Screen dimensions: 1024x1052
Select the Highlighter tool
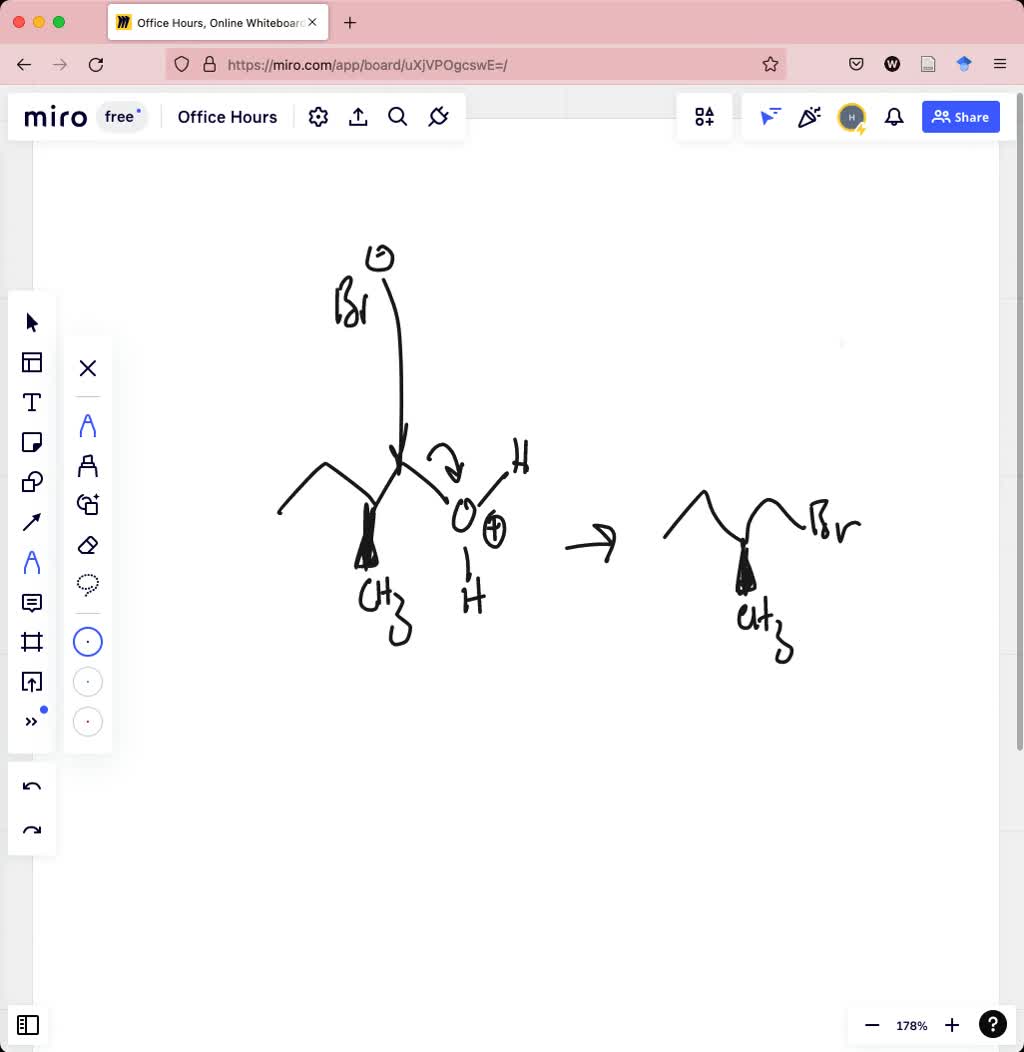[x=88, y=466]
